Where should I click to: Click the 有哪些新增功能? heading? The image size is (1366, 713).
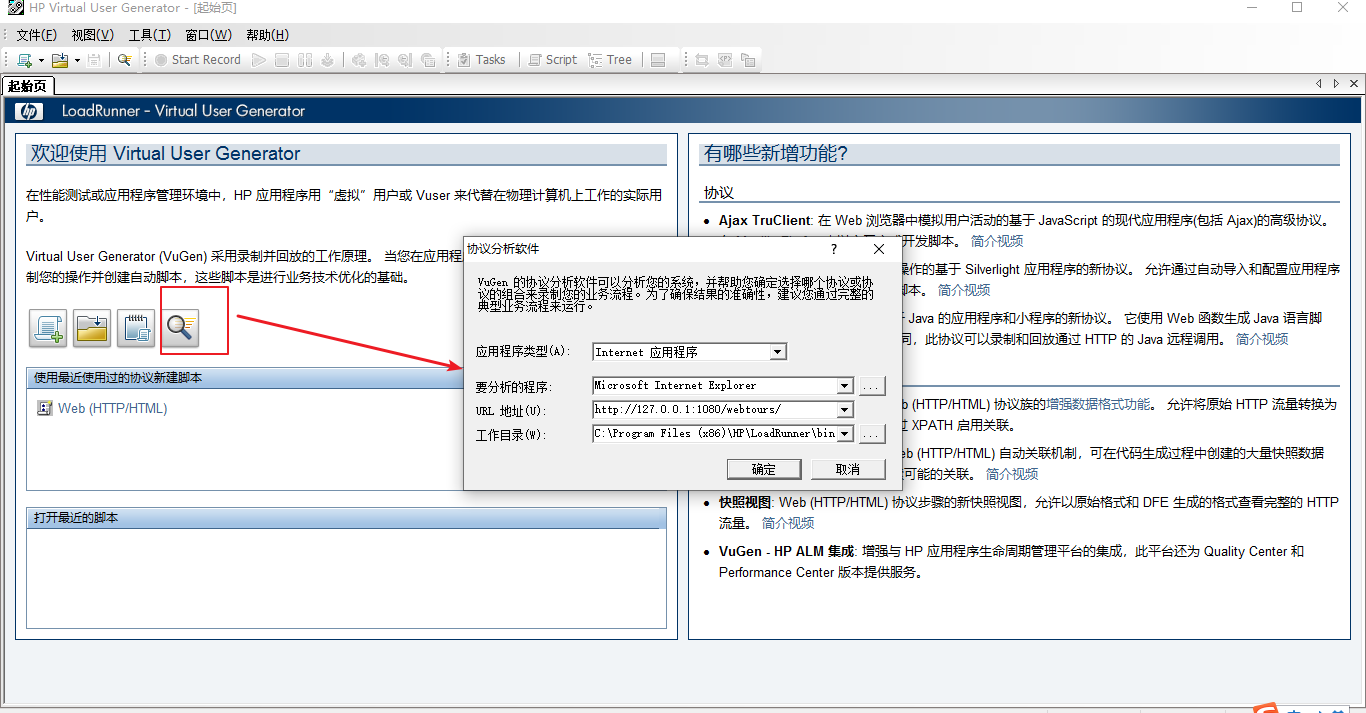click(x=776, y=154)
